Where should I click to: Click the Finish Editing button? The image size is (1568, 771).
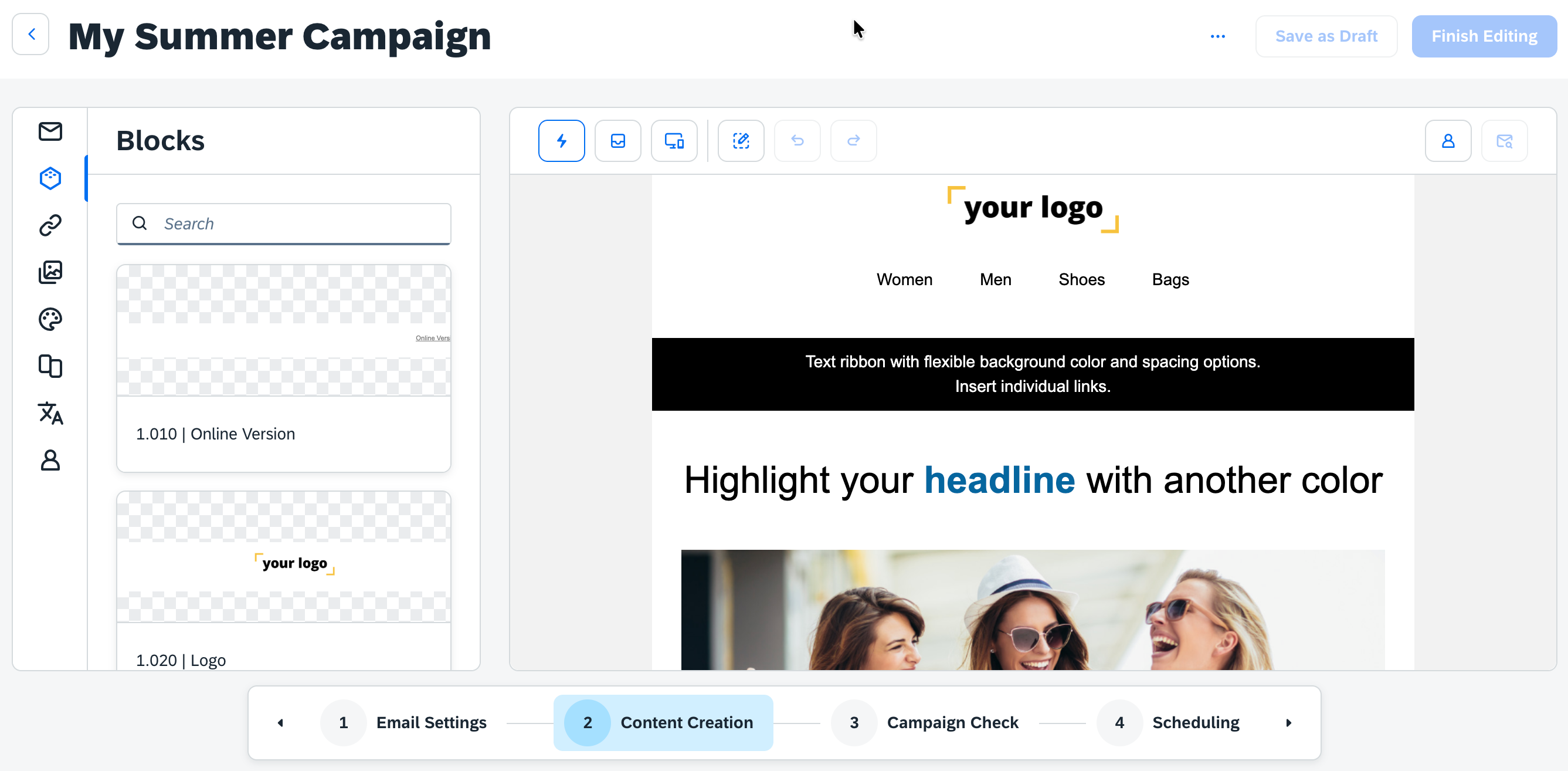pyautogui.click(x=1484, y=36)
